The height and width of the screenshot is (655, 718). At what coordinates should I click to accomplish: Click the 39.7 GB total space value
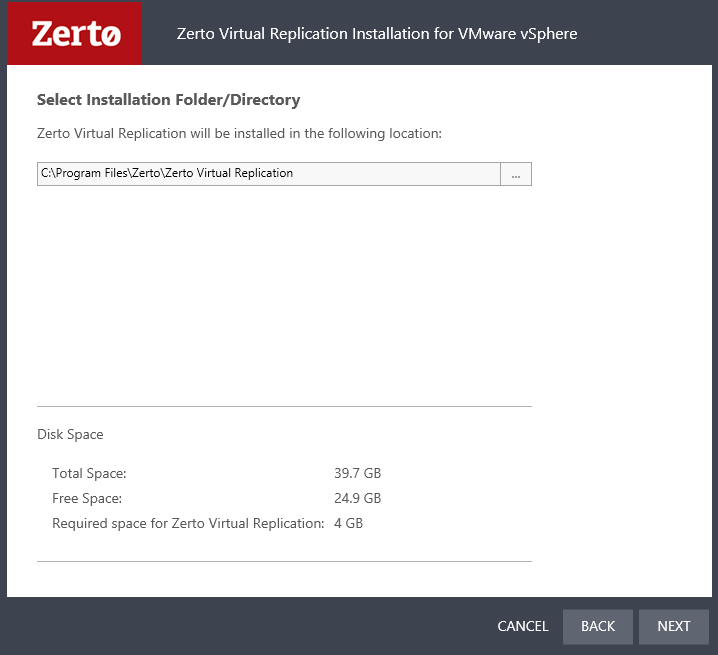click(357, 473)
